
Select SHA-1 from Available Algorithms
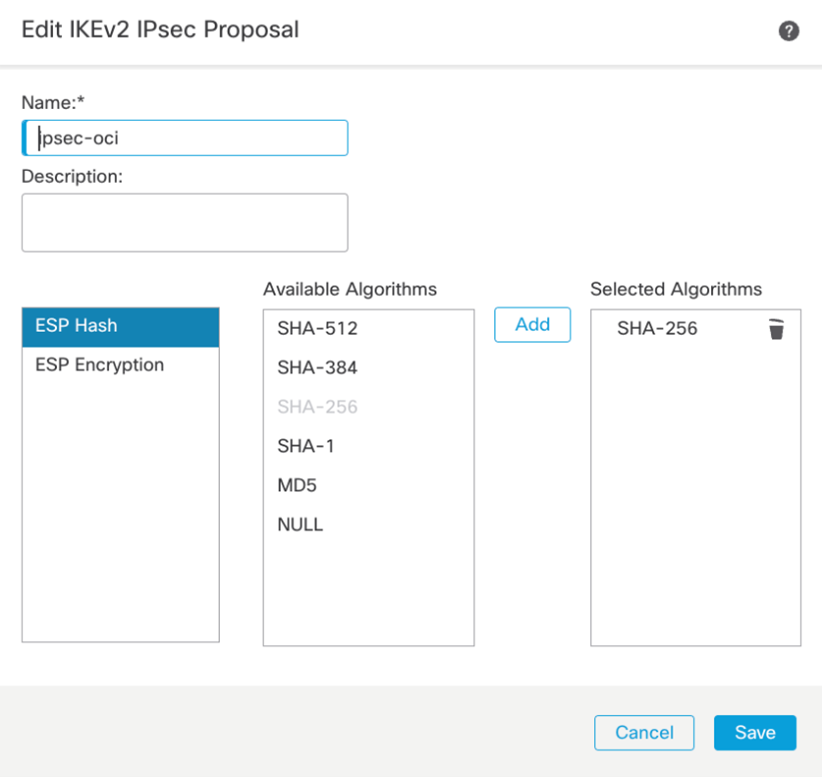click(x=306, y=446)
